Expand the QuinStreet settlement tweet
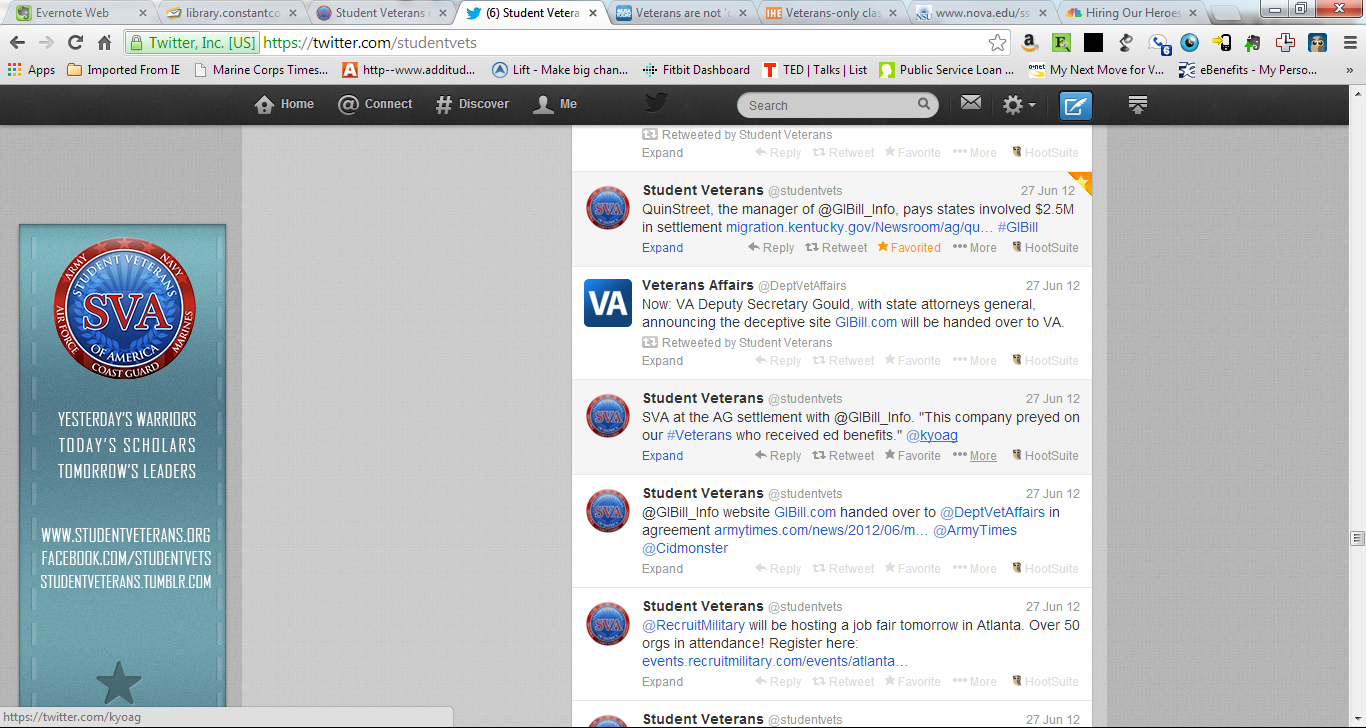1366x728 pixels. 662,248
